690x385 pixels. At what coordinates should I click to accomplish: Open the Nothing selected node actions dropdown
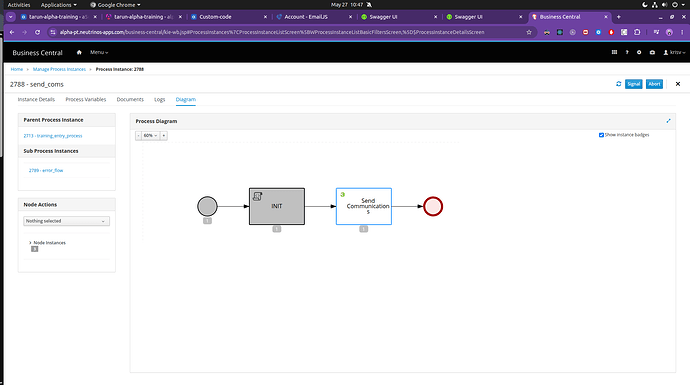(66, 221)
